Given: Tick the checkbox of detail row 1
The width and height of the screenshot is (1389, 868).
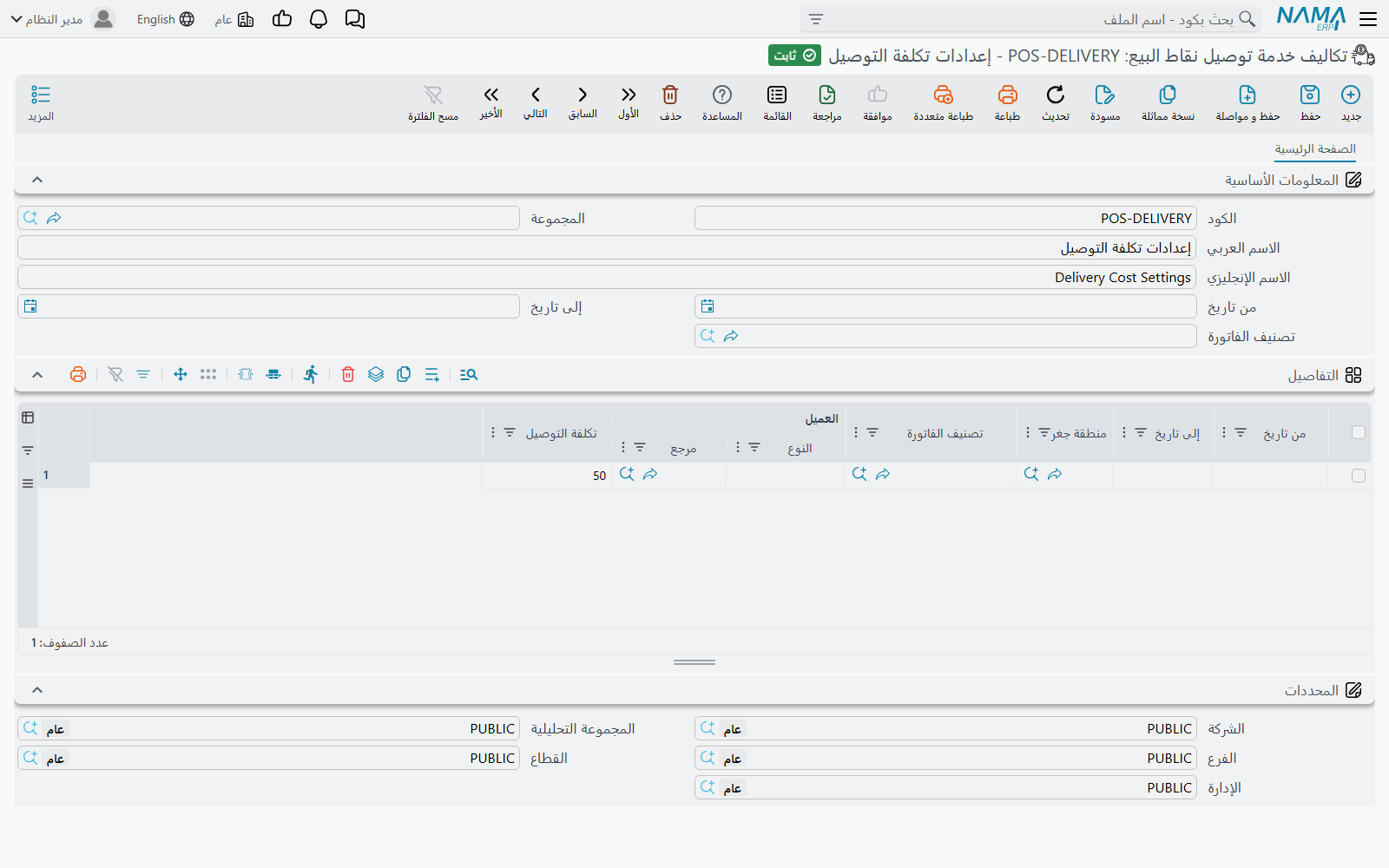Looking at the screenshot, I should coord(1359,476).
